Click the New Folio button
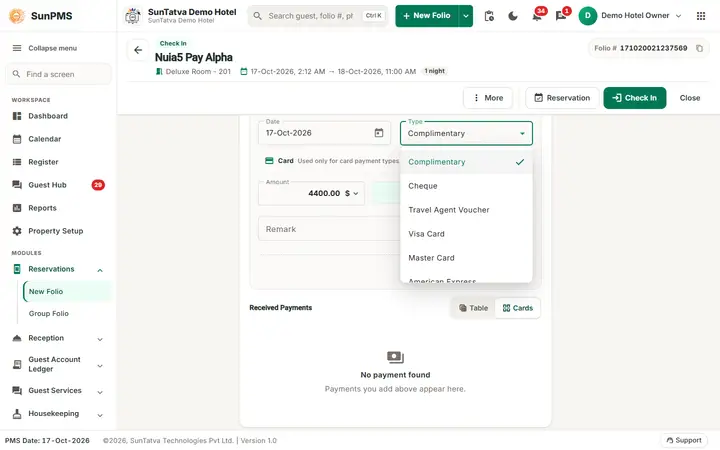 (x=427, y=16)
